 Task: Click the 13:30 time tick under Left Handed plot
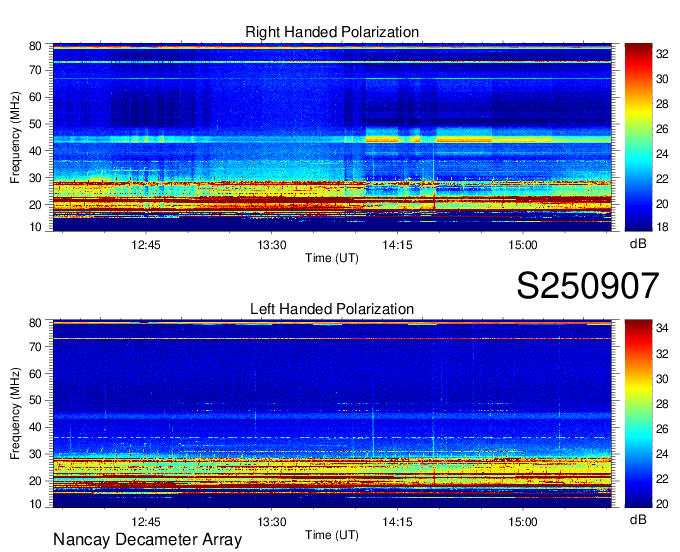pyautogui.click(x=272, y=522)
